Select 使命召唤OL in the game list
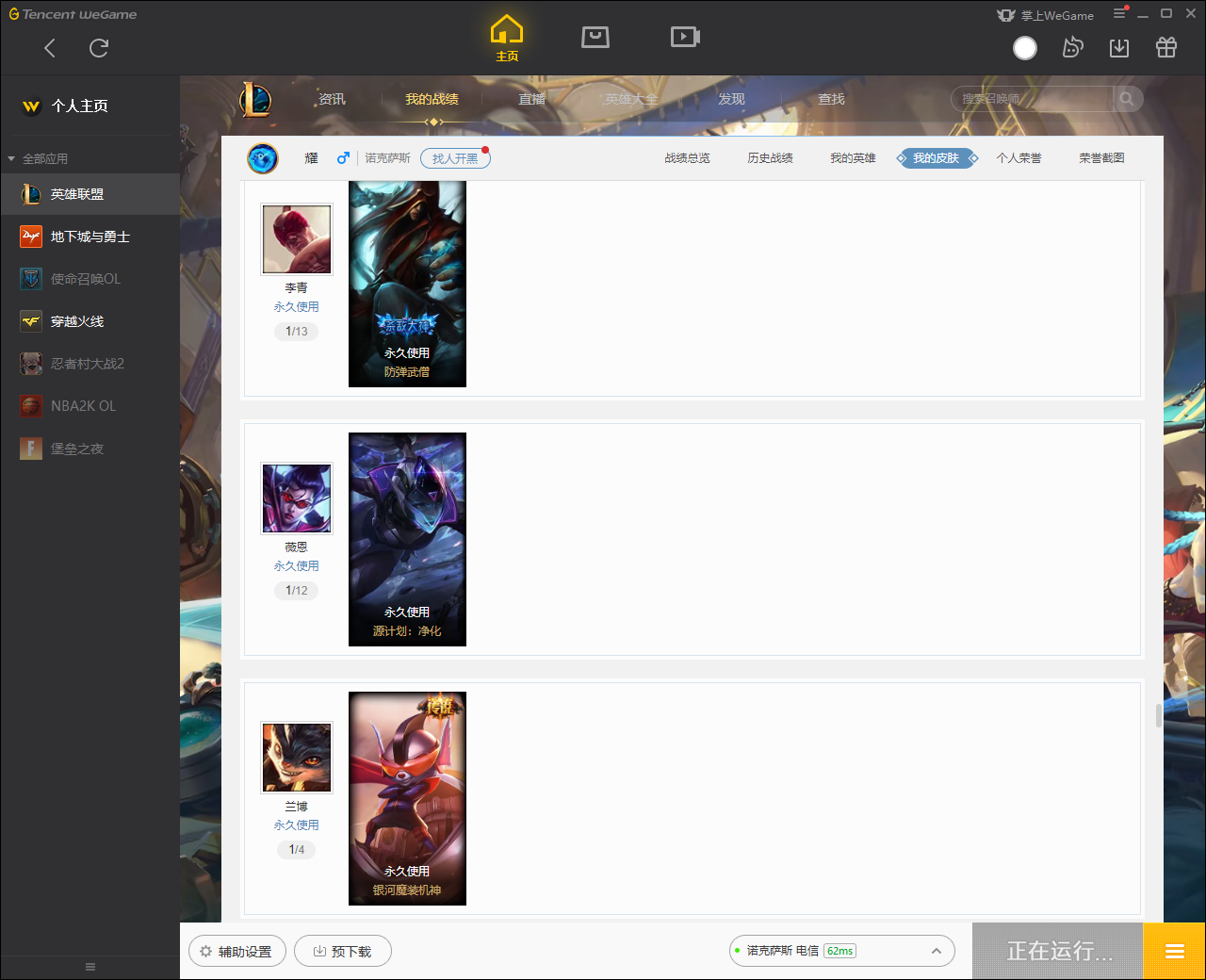 [x=90, y=279]
